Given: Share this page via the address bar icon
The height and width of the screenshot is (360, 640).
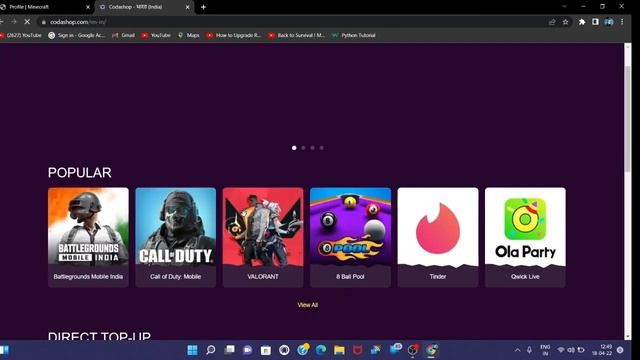Looking at the screenshot, I should pos(552,22).
